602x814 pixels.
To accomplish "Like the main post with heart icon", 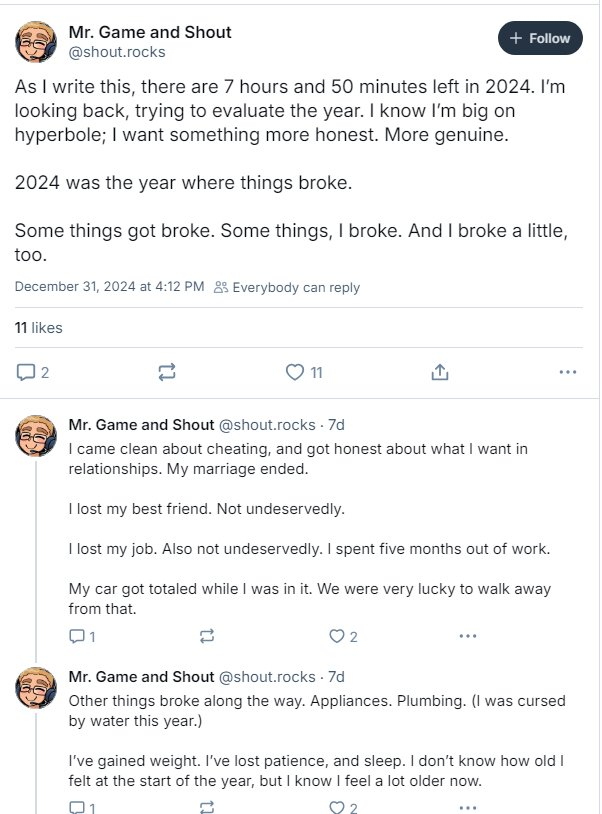I will 295,372.
